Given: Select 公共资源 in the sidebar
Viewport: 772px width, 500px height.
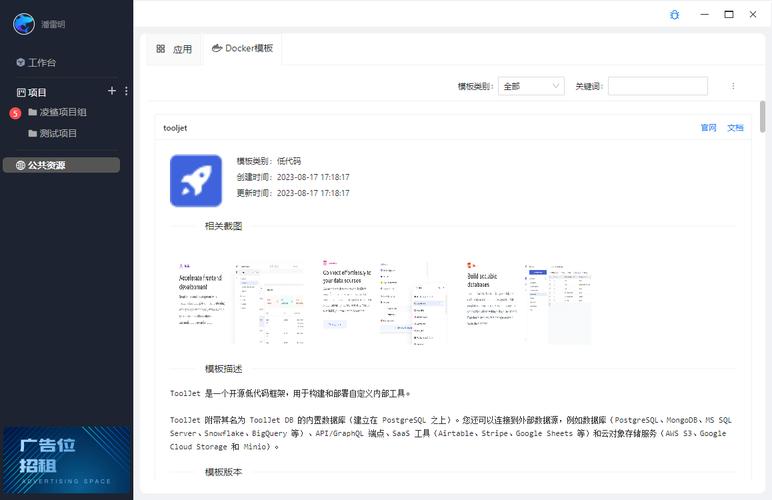Looking at the screenshot, I should coord(61,165).
